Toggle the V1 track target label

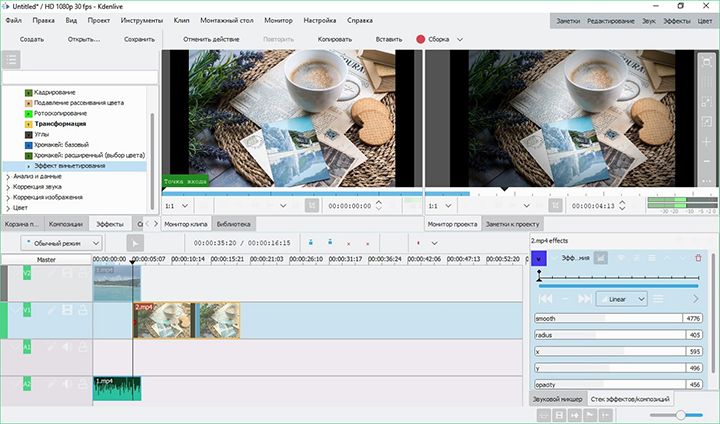pos(27,311)
